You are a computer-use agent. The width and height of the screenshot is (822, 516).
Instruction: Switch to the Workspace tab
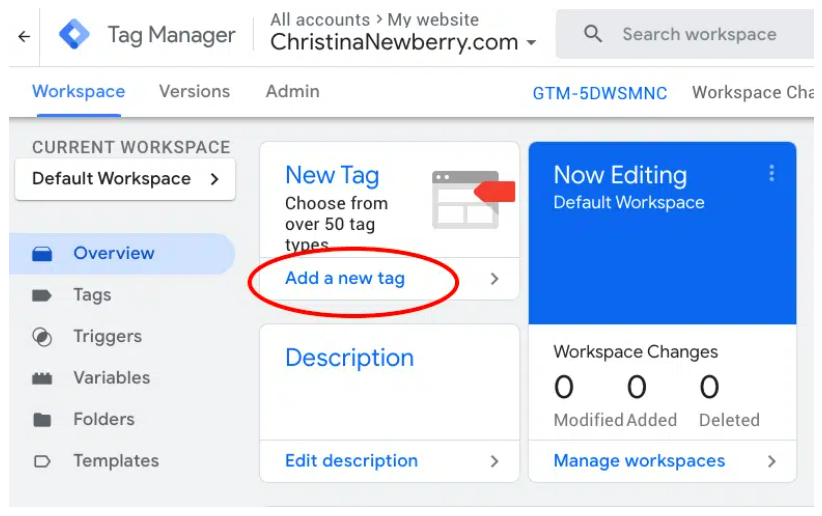tap(79, 91)
